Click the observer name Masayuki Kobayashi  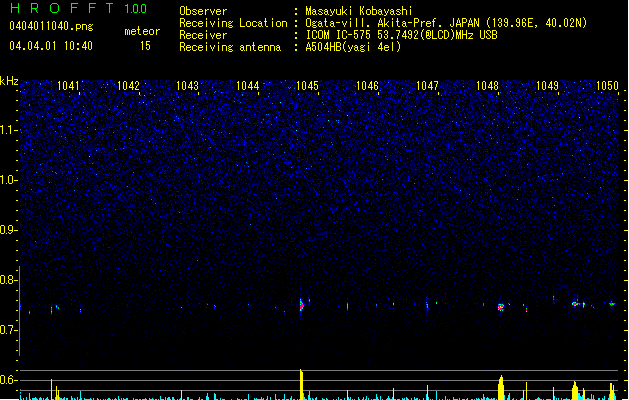359,11
